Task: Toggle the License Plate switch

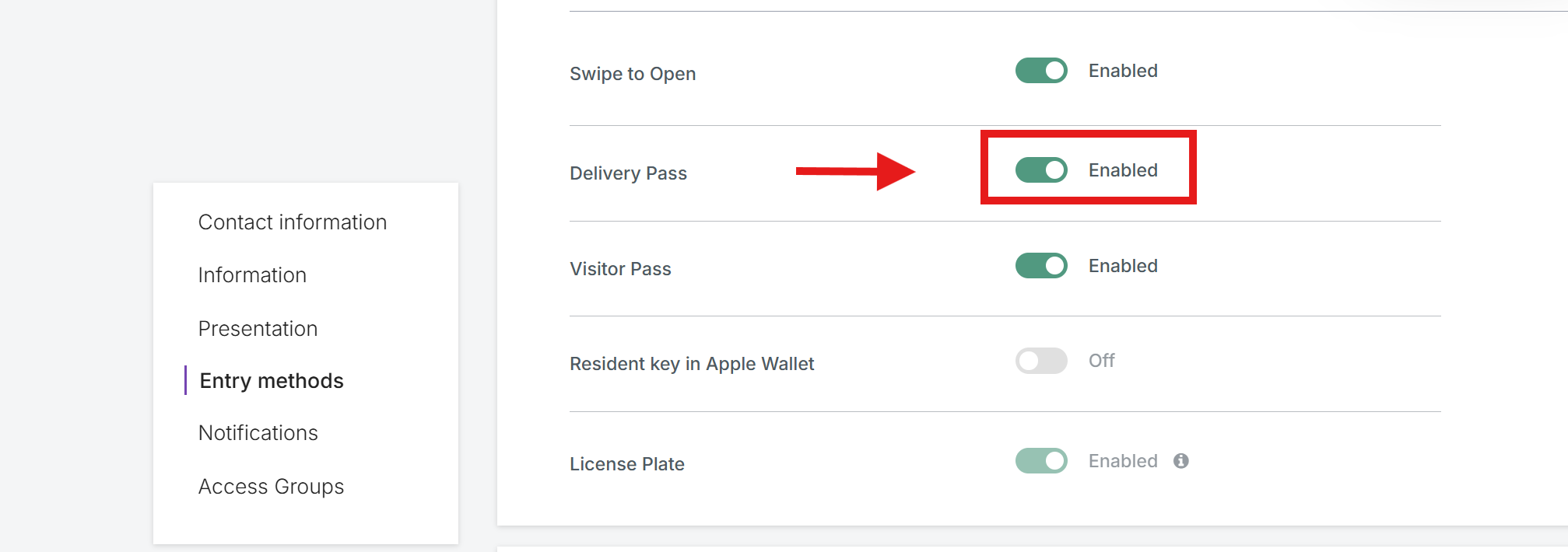Action: click(1041, 461)
